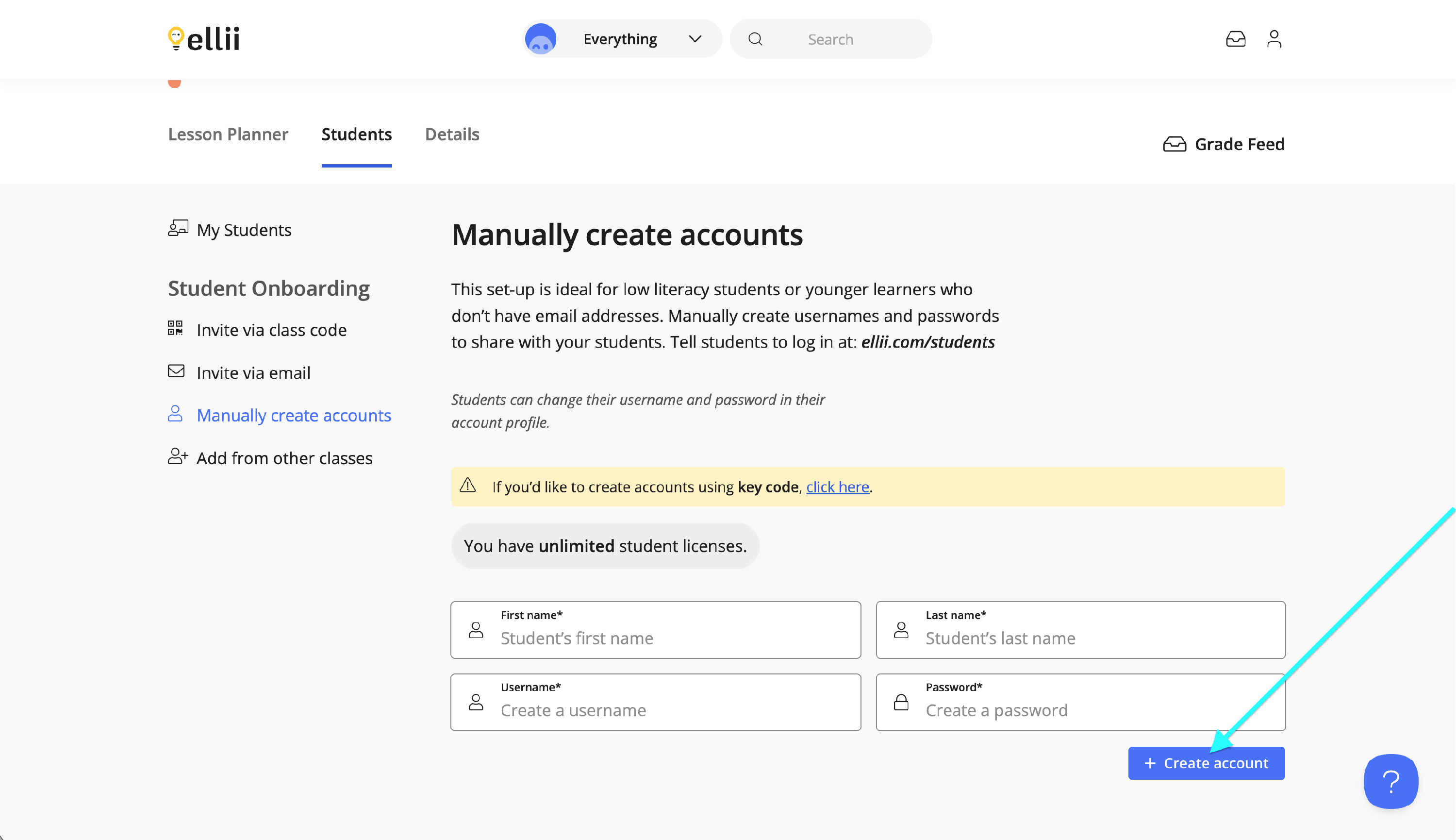
Task: Switch to the Lesson Planner tab
Action: click(x=228, y=134)
